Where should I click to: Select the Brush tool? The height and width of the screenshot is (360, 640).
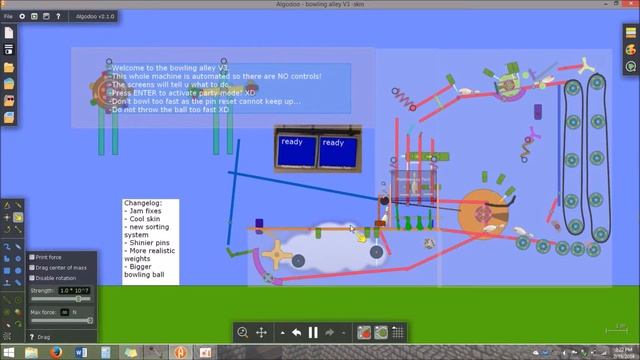tap(7, 247)
